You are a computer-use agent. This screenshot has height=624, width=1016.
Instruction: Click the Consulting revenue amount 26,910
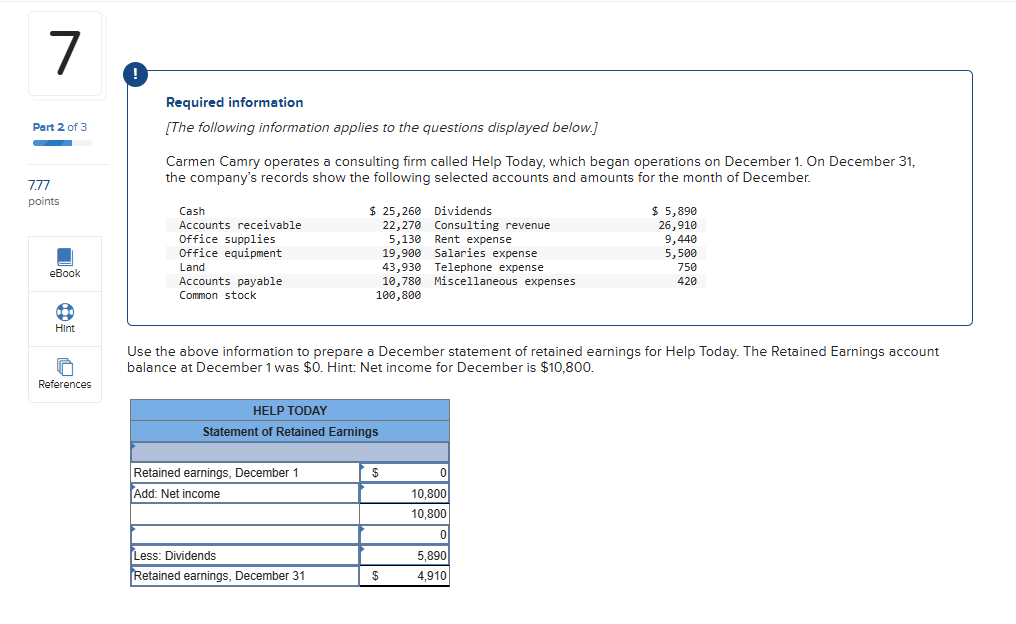coord(678,225)
